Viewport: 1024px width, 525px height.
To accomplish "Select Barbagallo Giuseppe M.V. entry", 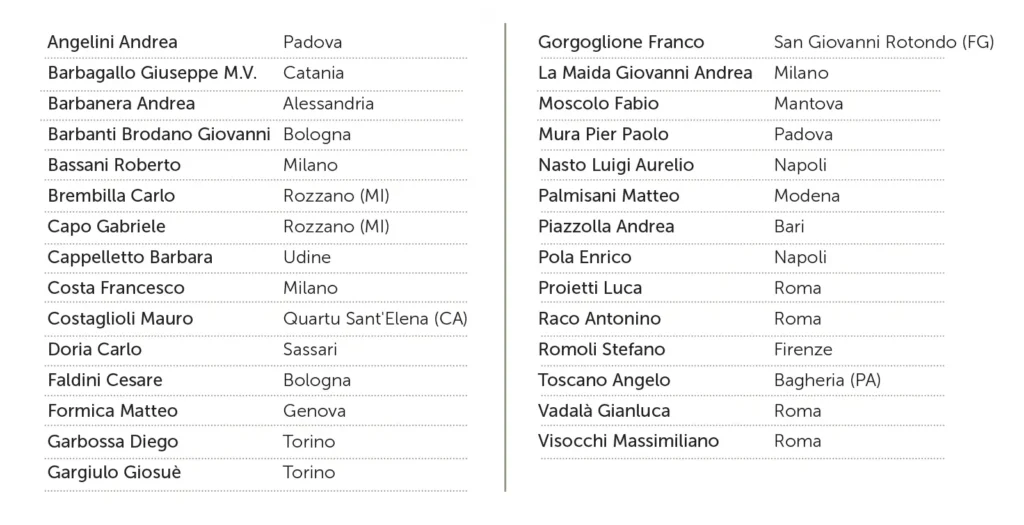I will tap(152, 73).
